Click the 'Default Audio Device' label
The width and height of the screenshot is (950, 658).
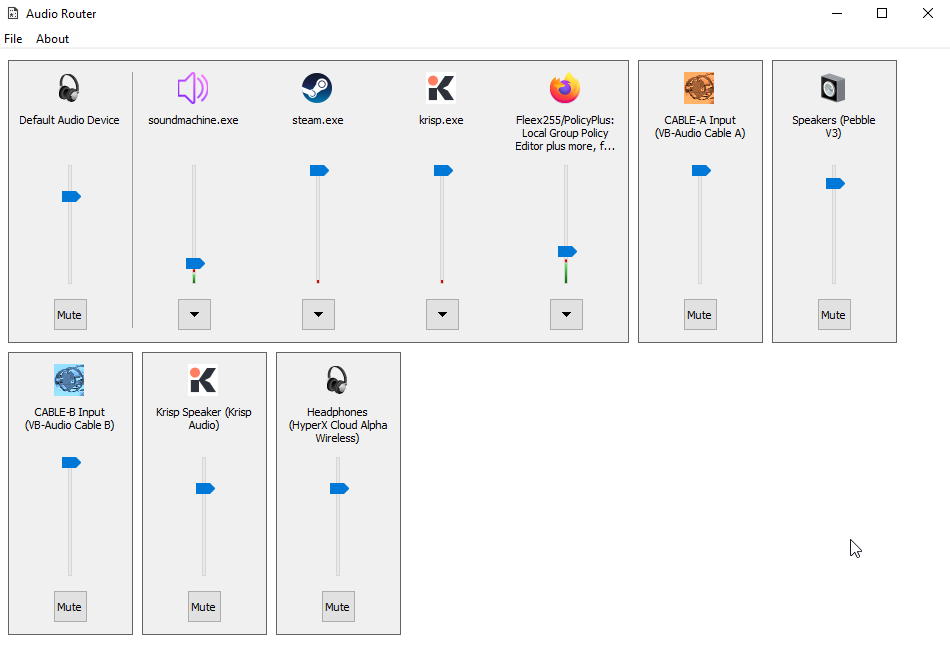[x=69, y=120]
